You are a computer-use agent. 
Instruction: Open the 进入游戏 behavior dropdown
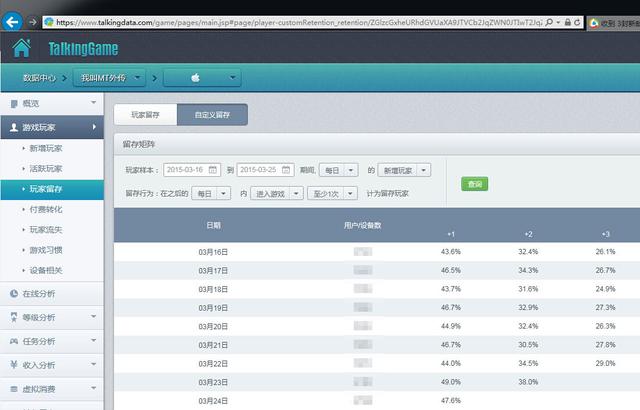pyautogui.click(x=277, y=193)
